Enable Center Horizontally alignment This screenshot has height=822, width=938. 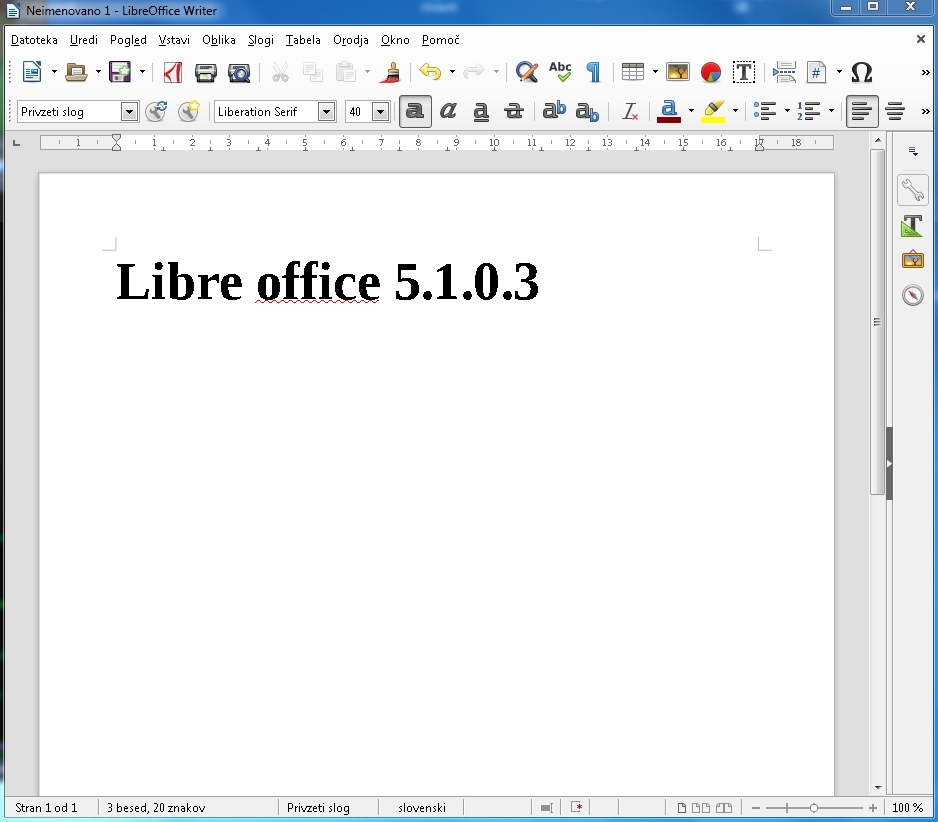pos(896,111)
